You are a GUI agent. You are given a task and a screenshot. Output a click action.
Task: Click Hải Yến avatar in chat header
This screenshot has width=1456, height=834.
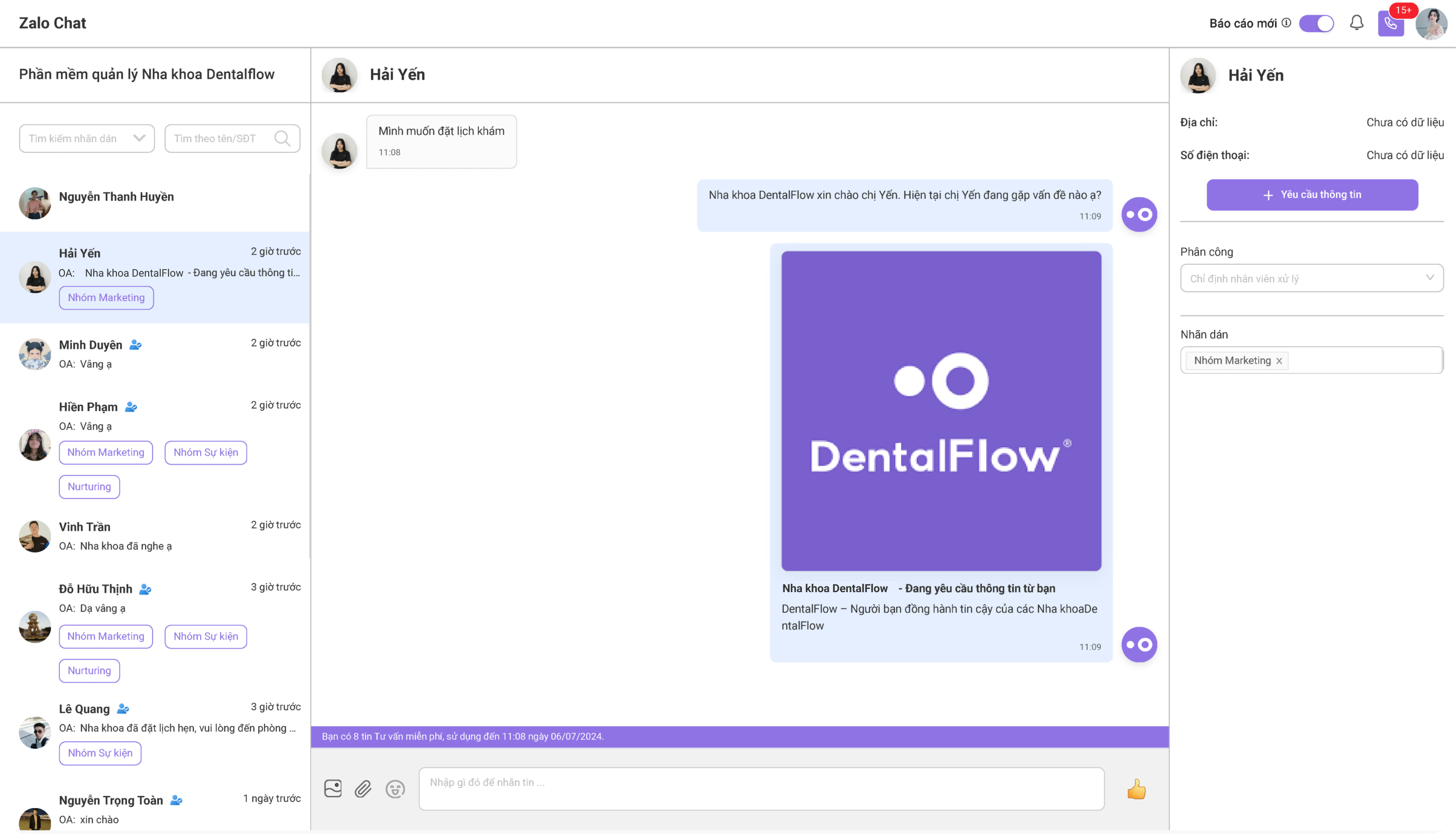pyautogui.click(x=340, y=75)
